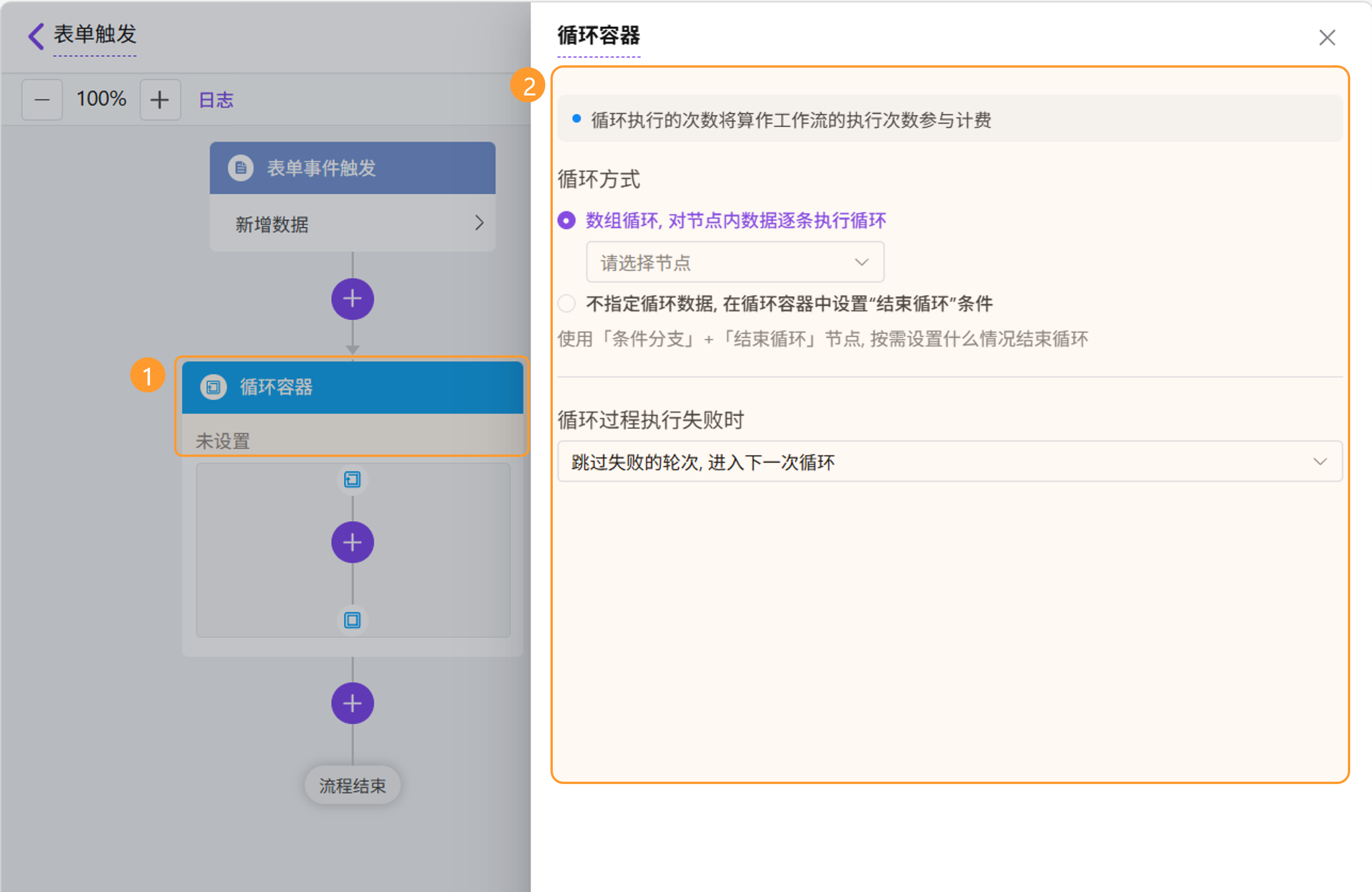Open the 请选择节点 dropdown

pos(734,262)
